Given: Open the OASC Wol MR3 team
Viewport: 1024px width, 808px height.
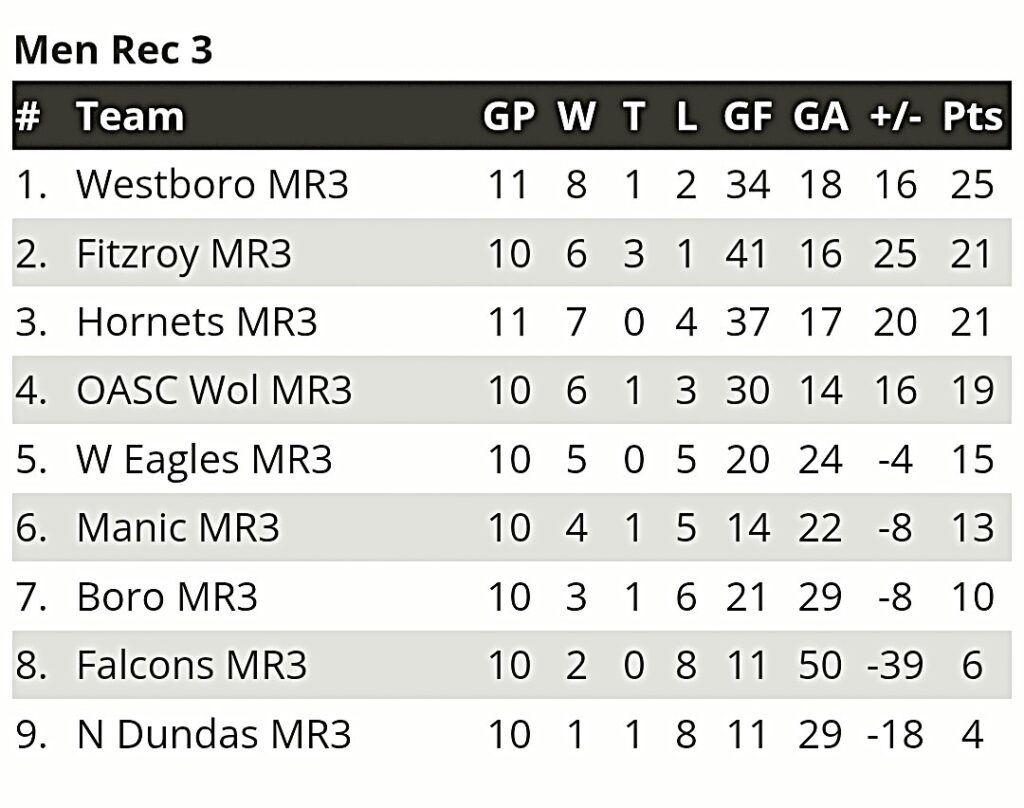Looking at the screenshot, I should point(214,391).
